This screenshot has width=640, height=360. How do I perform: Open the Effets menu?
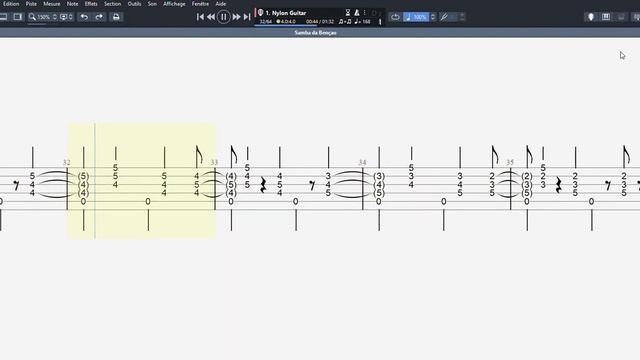pos(91,4)
